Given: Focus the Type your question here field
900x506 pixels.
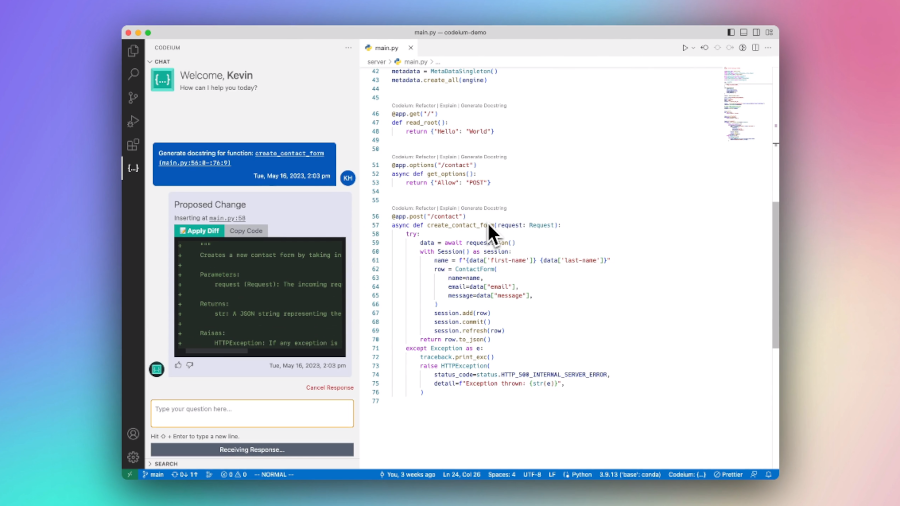Looking at the screenshot, I should point(252,413).
